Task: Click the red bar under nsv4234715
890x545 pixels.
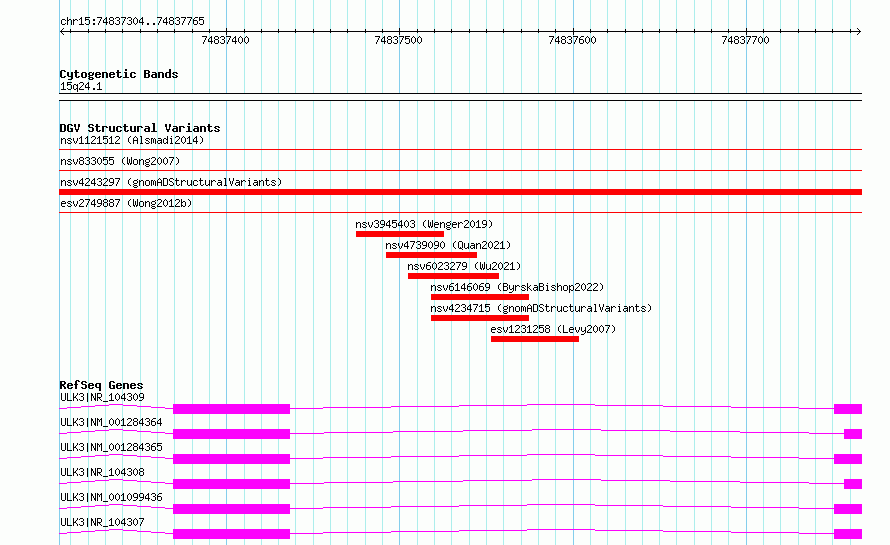Action: 480,318
